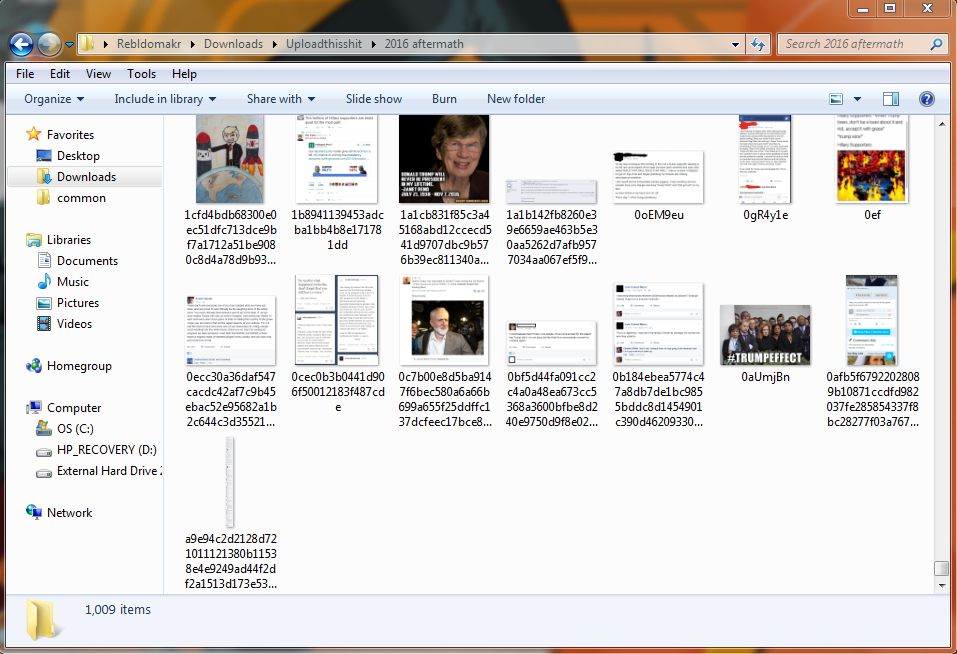Open the Share with dropdown

281,99
